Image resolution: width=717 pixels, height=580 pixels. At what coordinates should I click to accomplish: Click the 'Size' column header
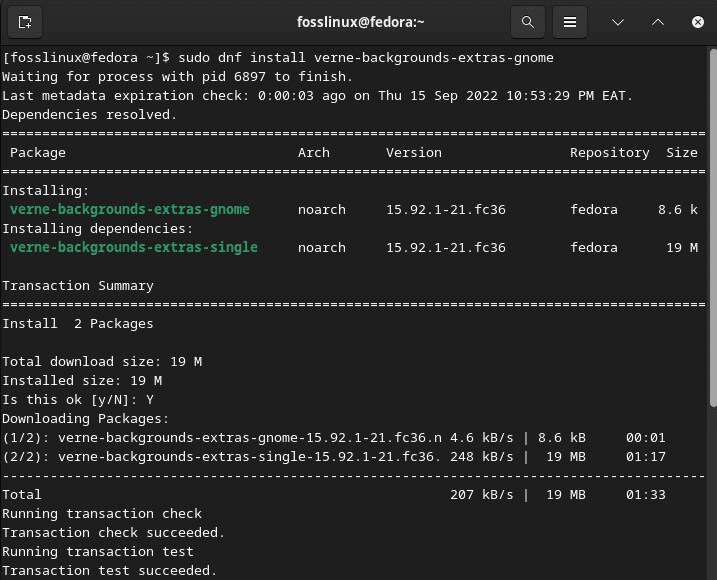coord(682,153)
